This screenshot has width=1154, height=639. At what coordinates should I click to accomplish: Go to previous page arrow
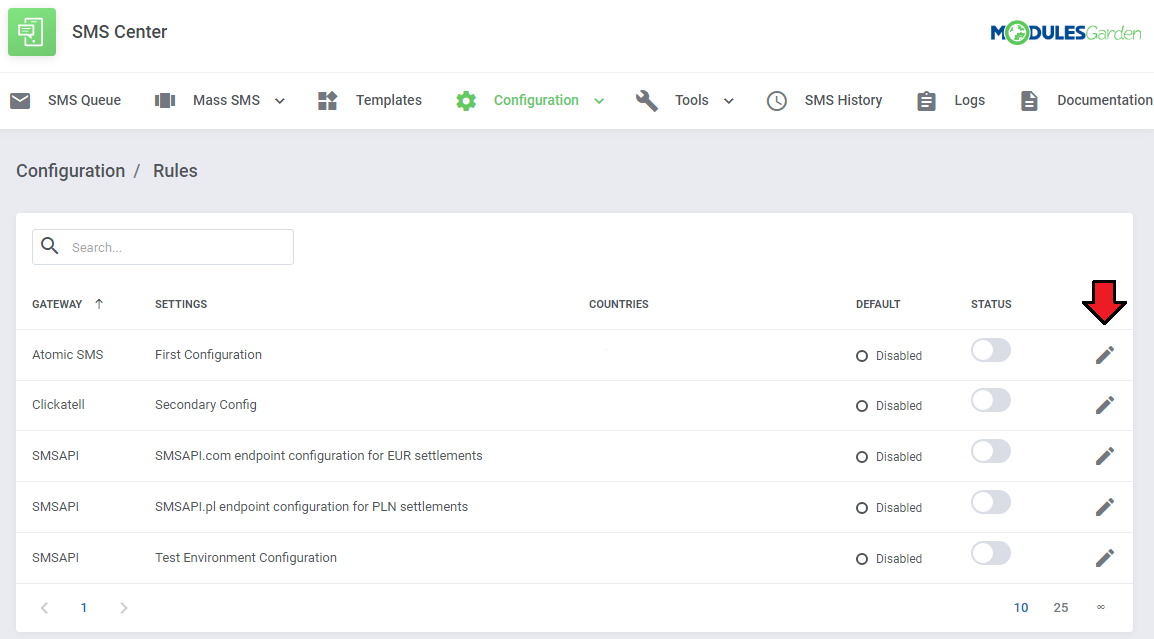(44, 607)
